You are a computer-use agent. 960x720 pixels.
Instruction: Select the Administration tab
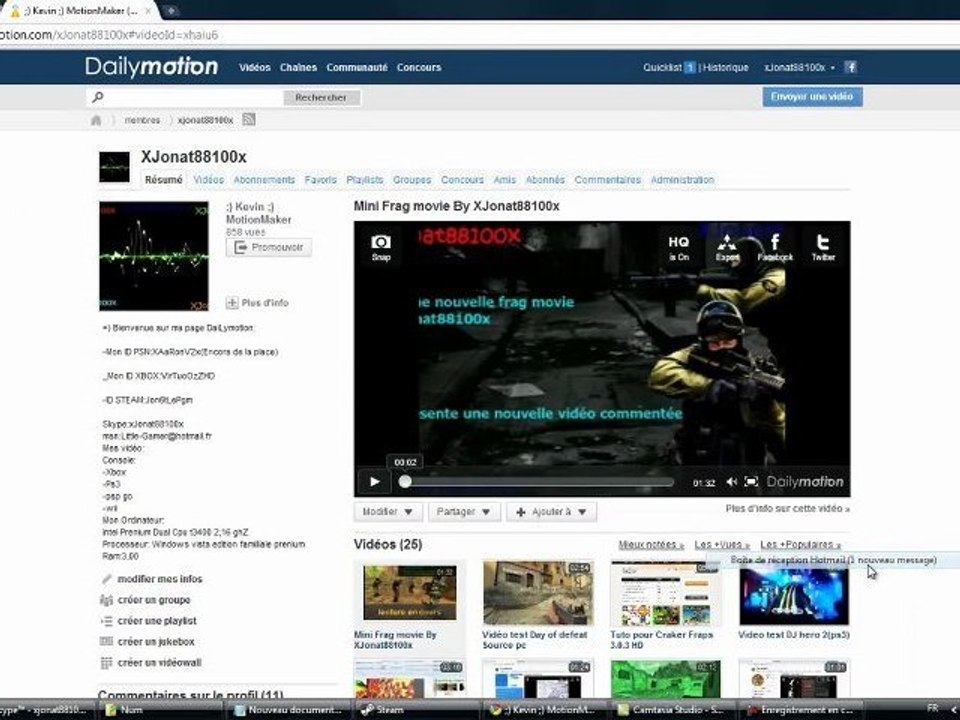(682, 179)
